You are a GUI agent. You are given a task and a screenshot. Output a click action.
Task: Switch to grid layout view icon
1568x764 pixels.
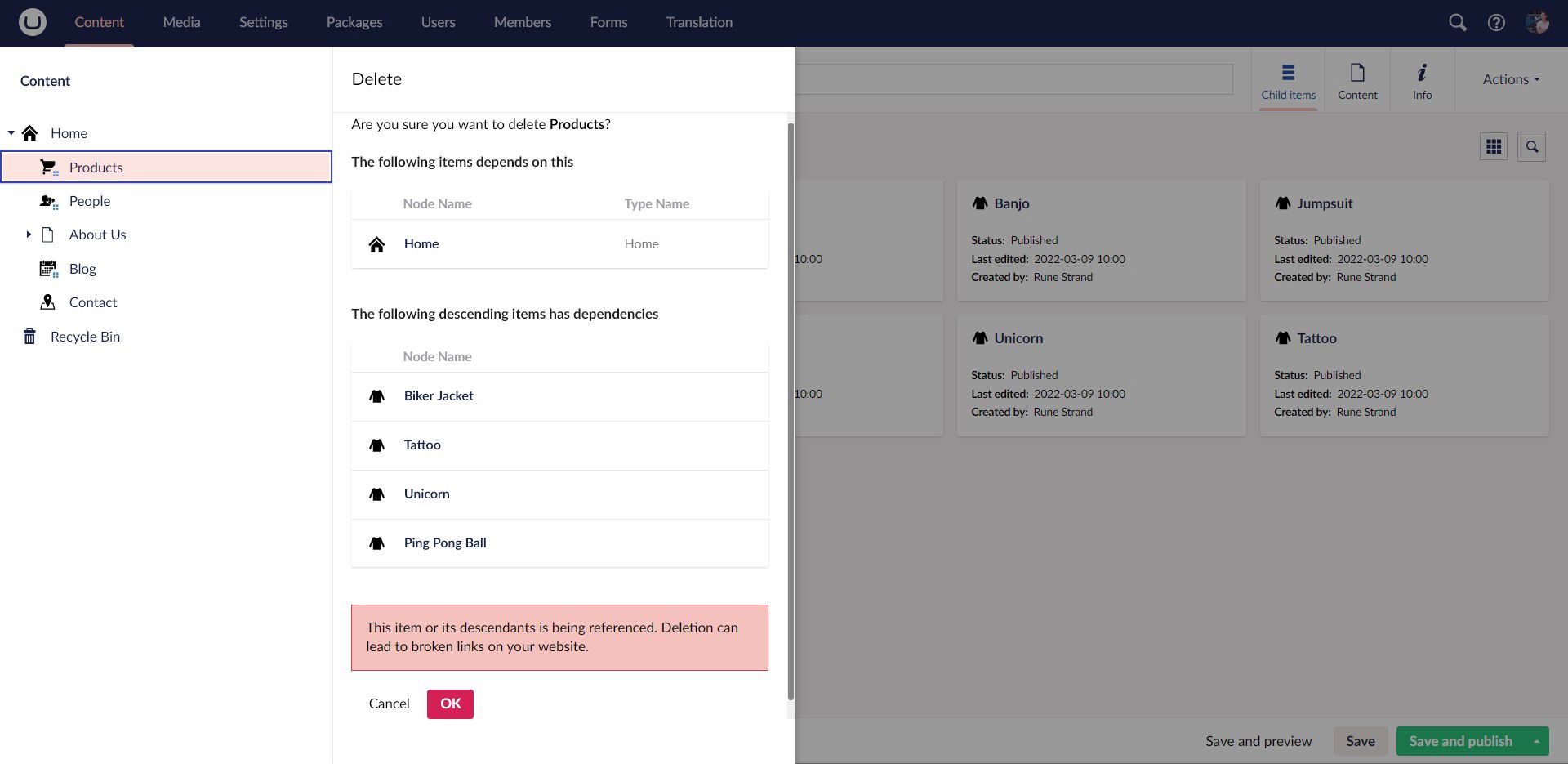pos(1494,146)
